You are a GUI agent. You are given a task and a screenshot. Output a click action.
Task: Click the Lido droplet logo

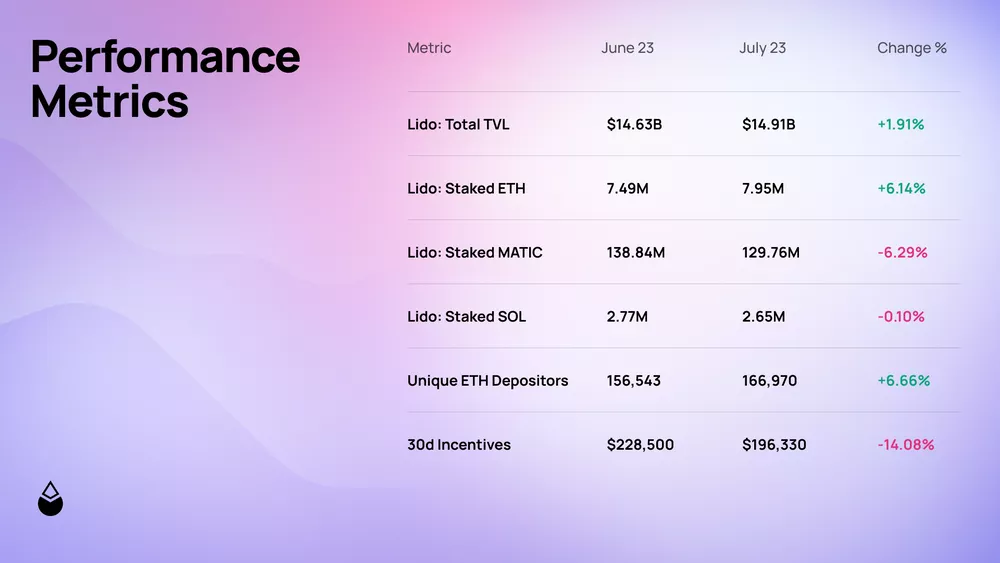point(50,499)
